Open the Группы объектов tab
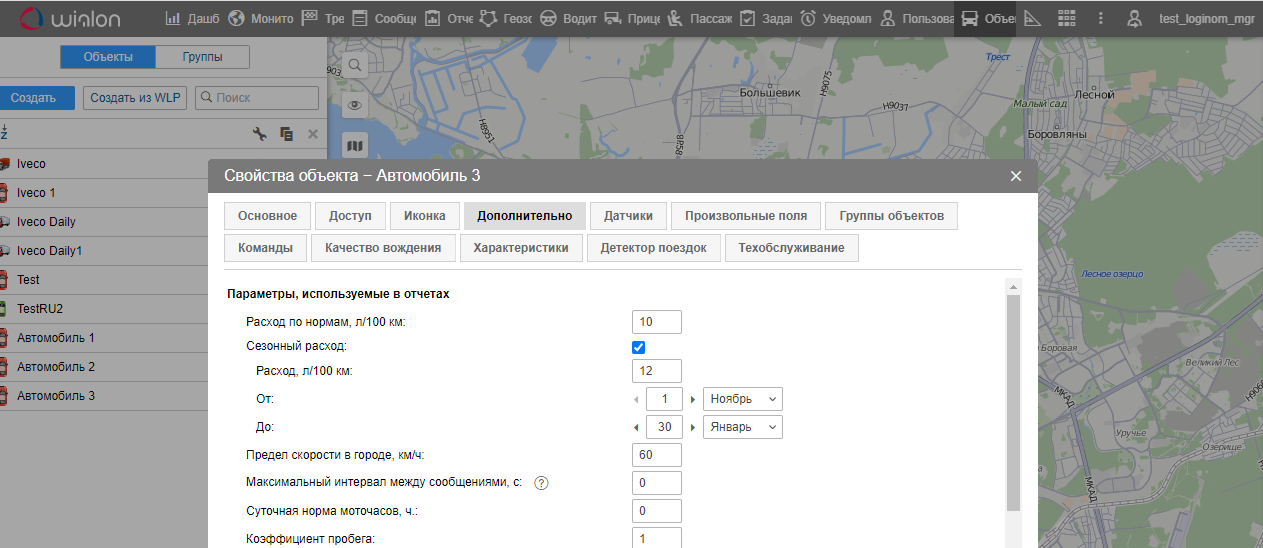Image resolution: width=1263 pixels, height=548 pixels. tap(891, 216)
